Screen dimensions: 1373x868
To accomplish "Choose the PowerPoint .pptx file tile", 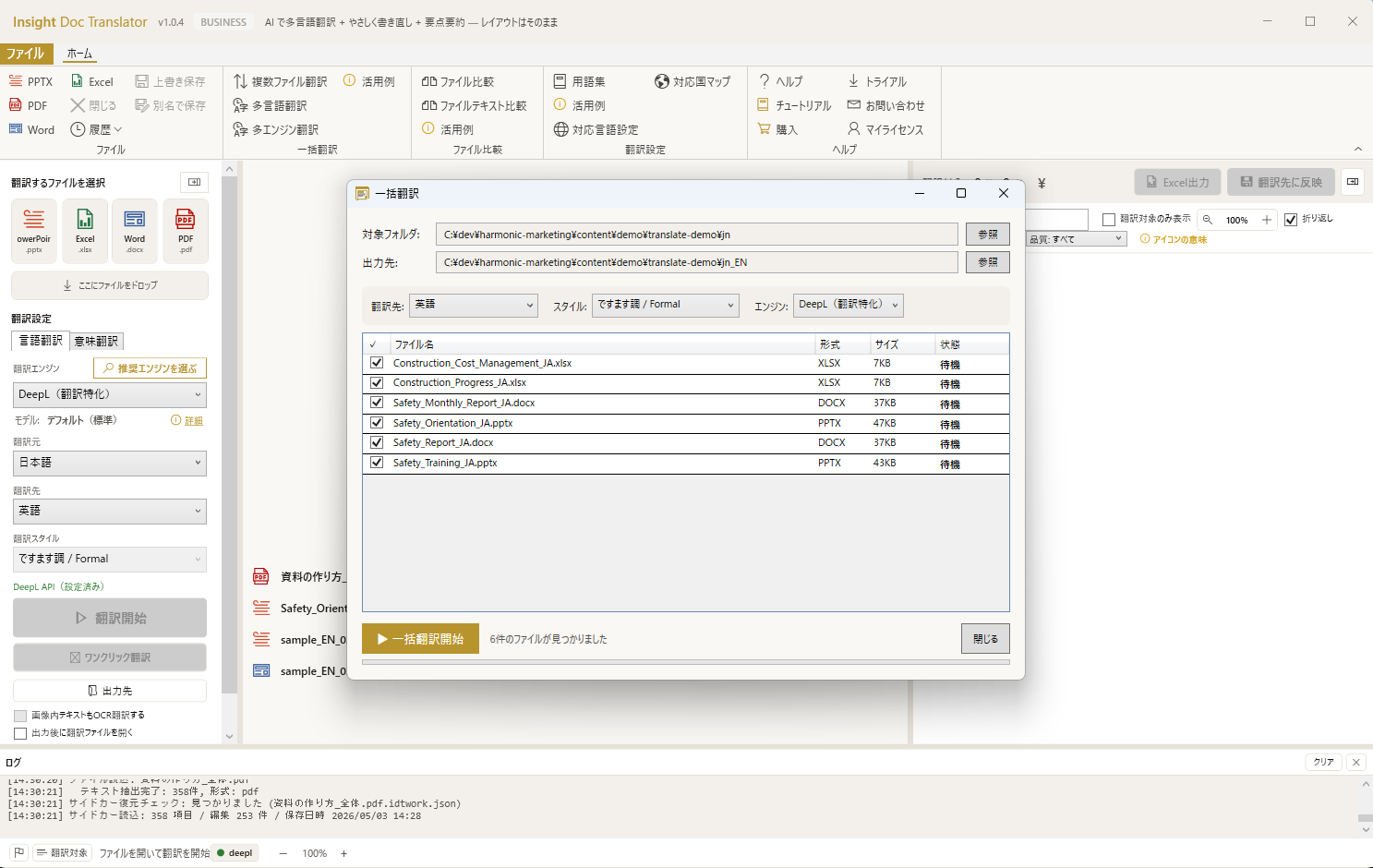I will pos(34,231).
